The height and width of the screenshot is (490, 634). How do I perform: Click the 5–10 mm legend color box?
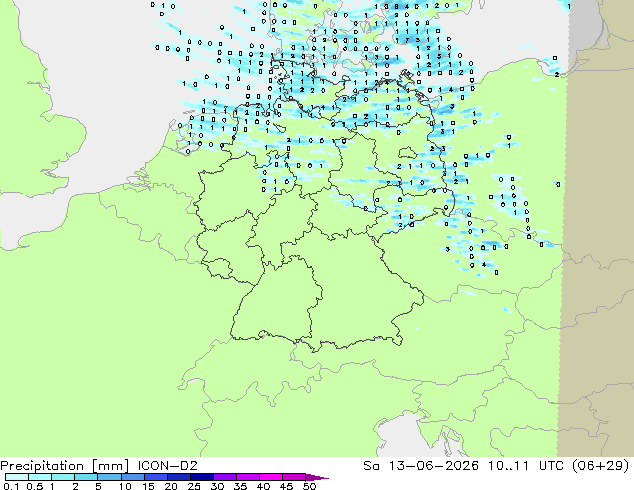(x=109, y=477)
